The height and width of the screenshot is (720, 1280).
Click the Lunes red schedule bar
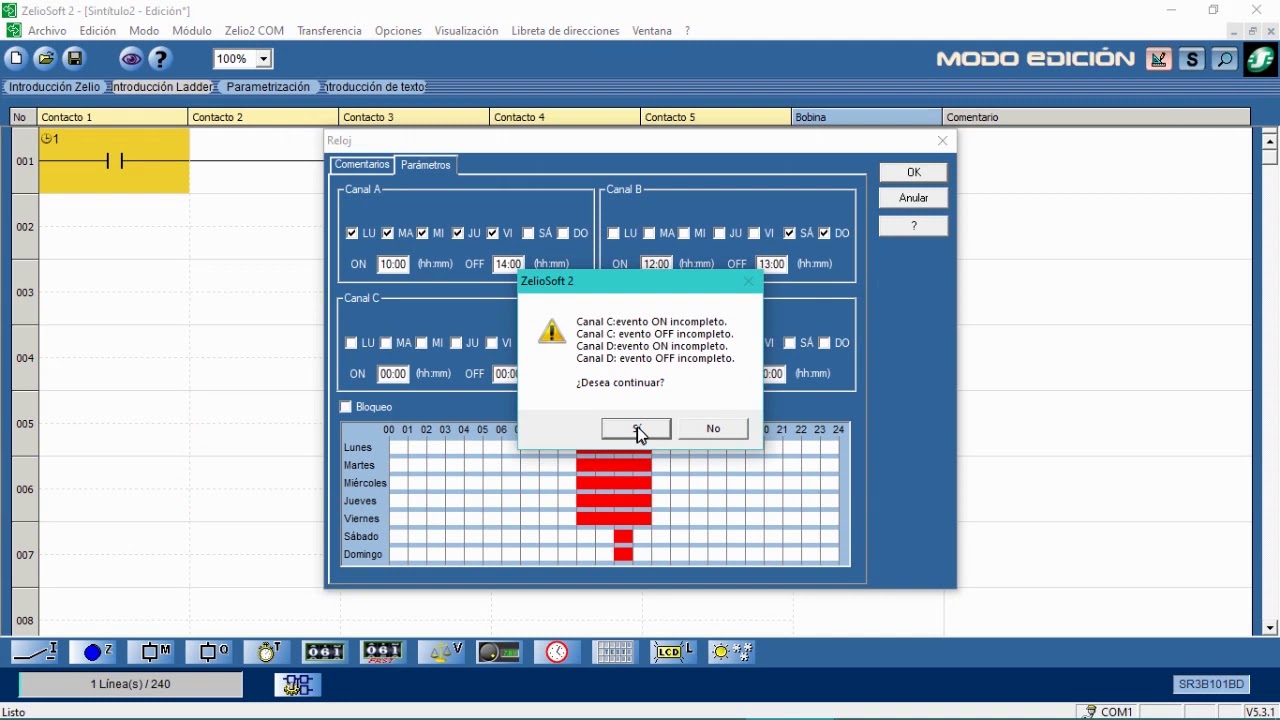614,451
